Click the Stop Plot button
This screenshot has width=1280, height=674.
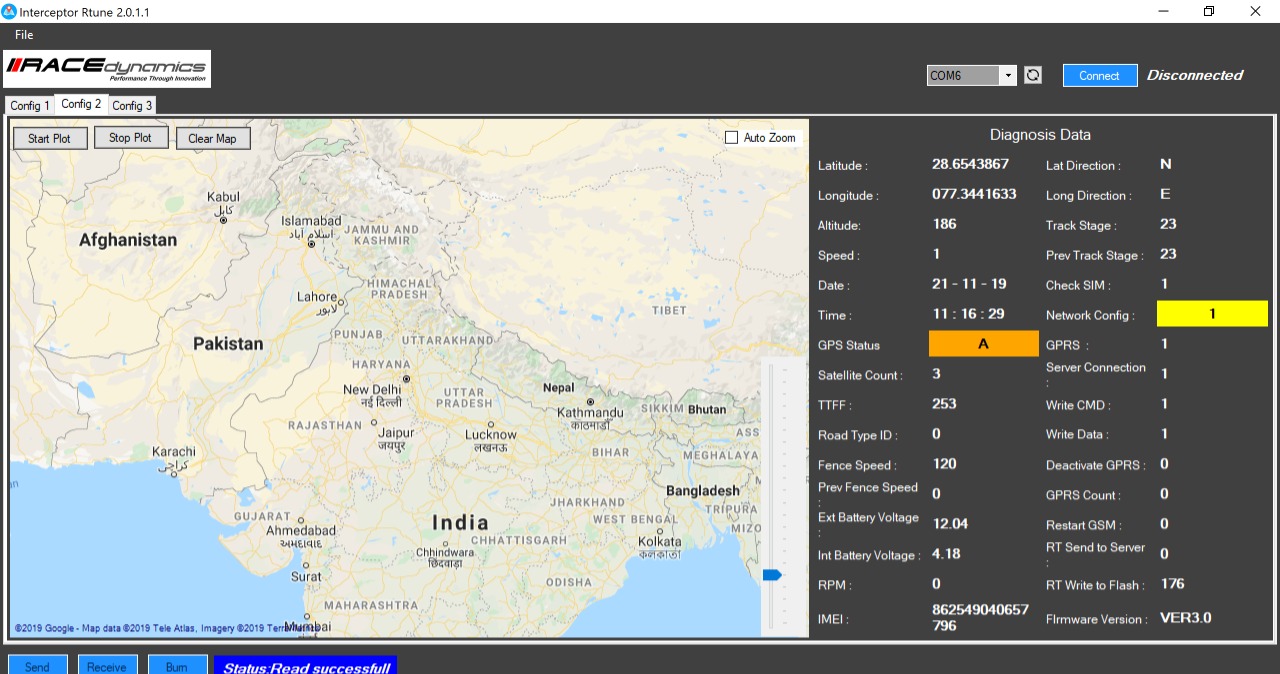(x=131, y=138)
